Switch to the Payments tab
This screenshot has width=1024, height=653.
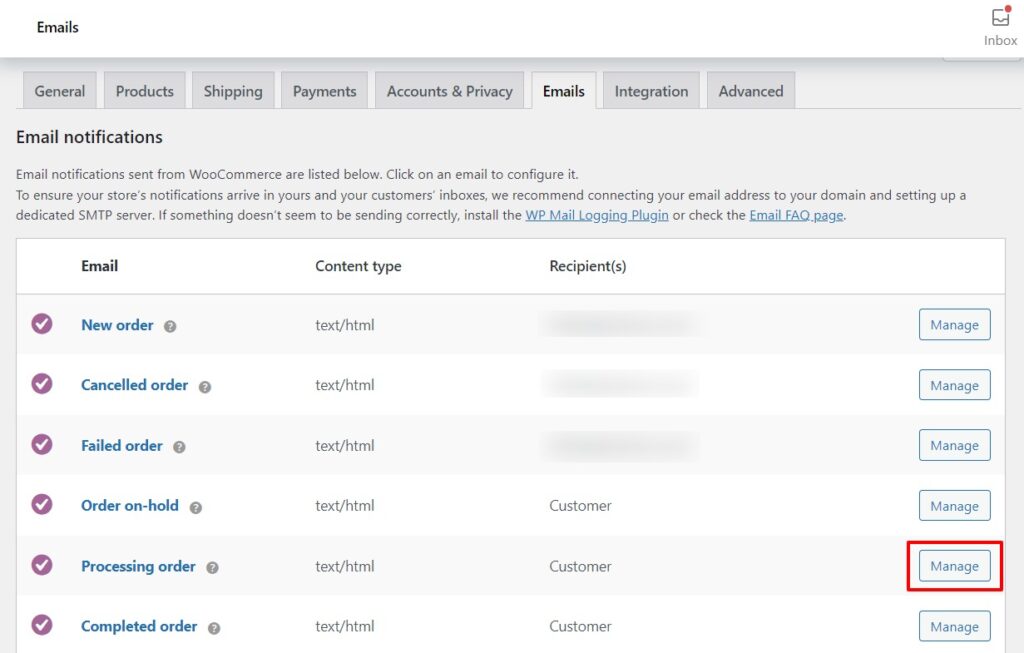[x=324, y=90]
